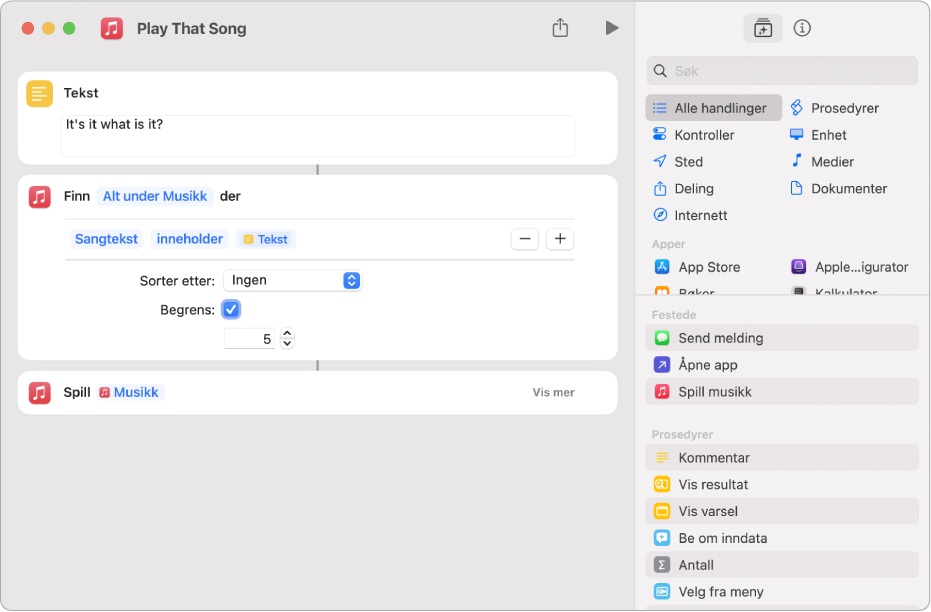
Task: Add a filter with the plus button
Action: pyautogui.click(x=560, y=239)
